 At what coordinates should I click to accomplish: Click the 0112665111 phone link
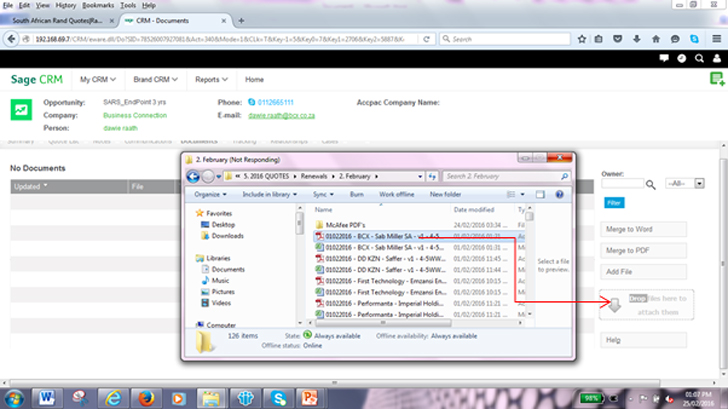[x=275, y=102]
